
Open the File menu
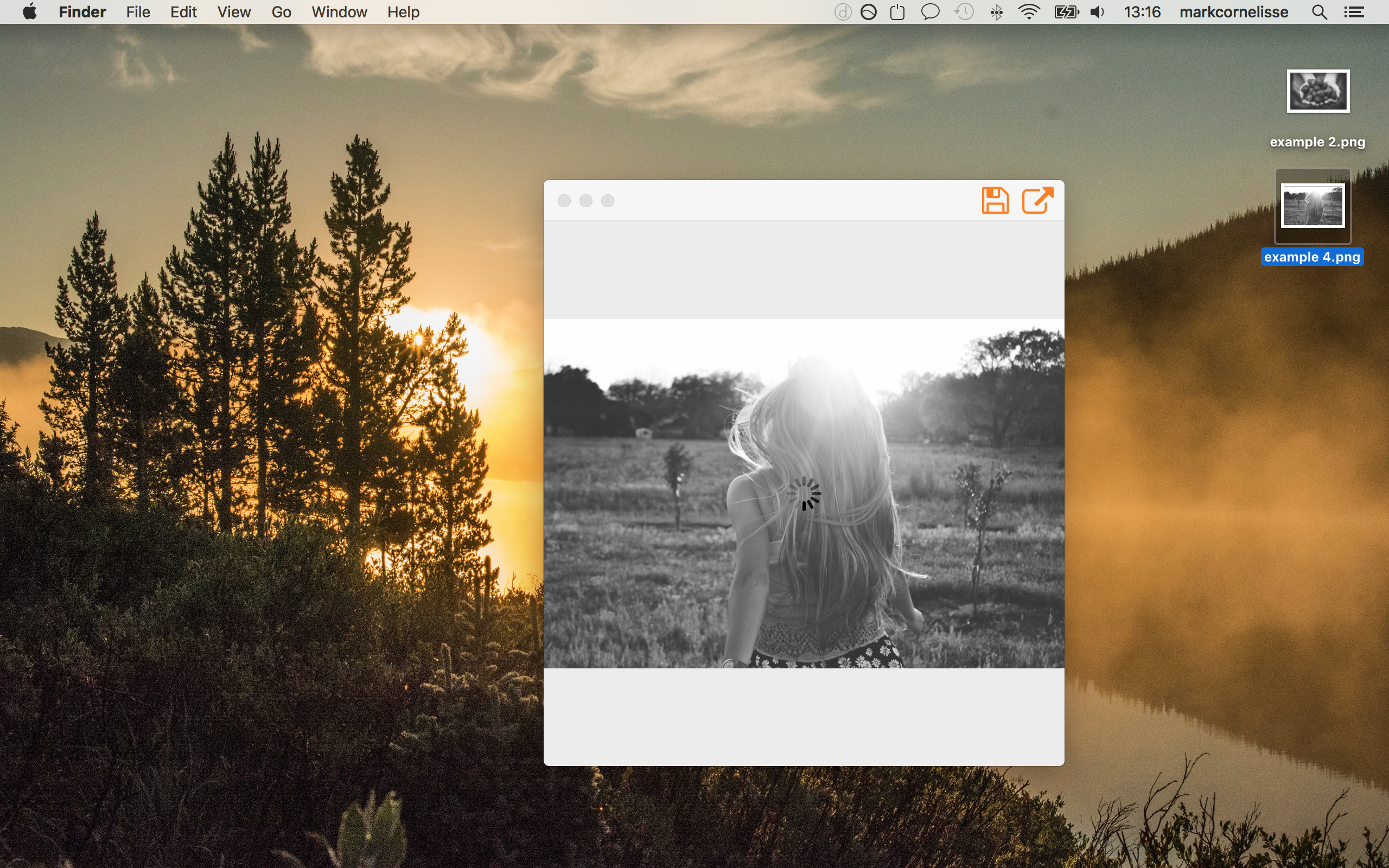pos(138,12)
